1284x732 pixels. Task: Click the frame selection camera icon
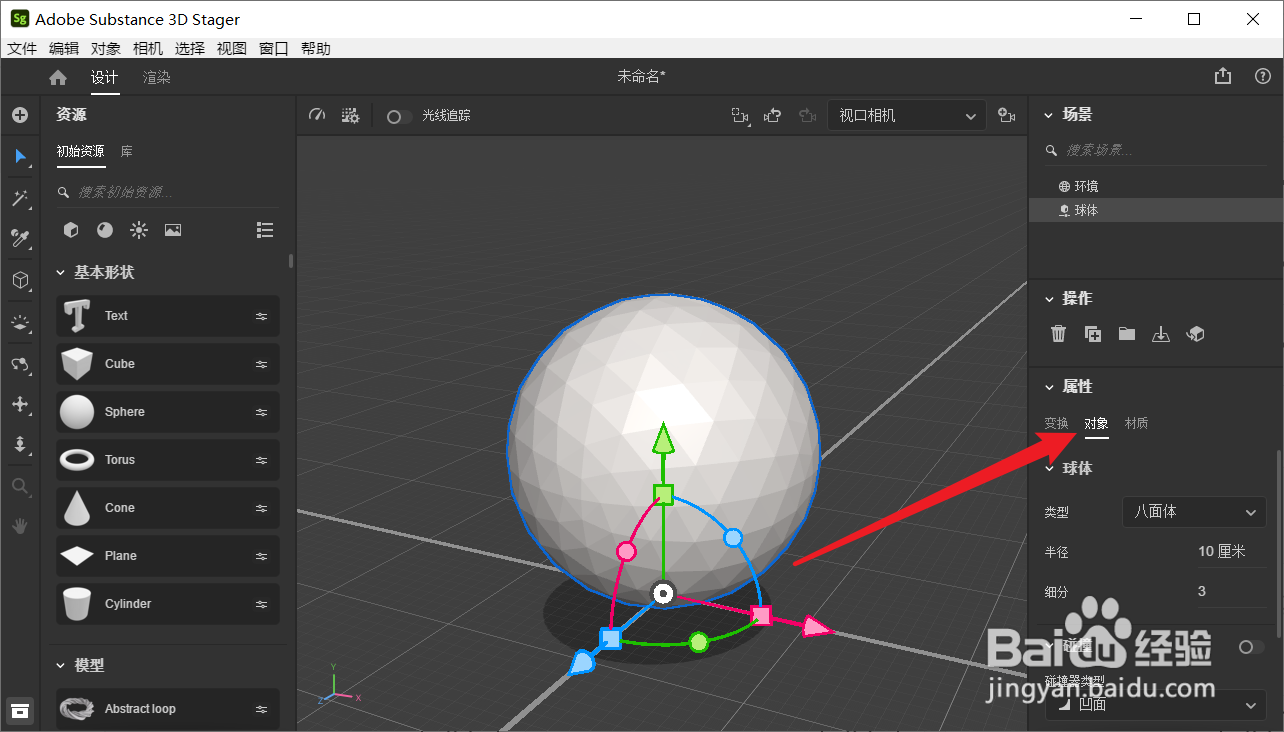point(740,116)
